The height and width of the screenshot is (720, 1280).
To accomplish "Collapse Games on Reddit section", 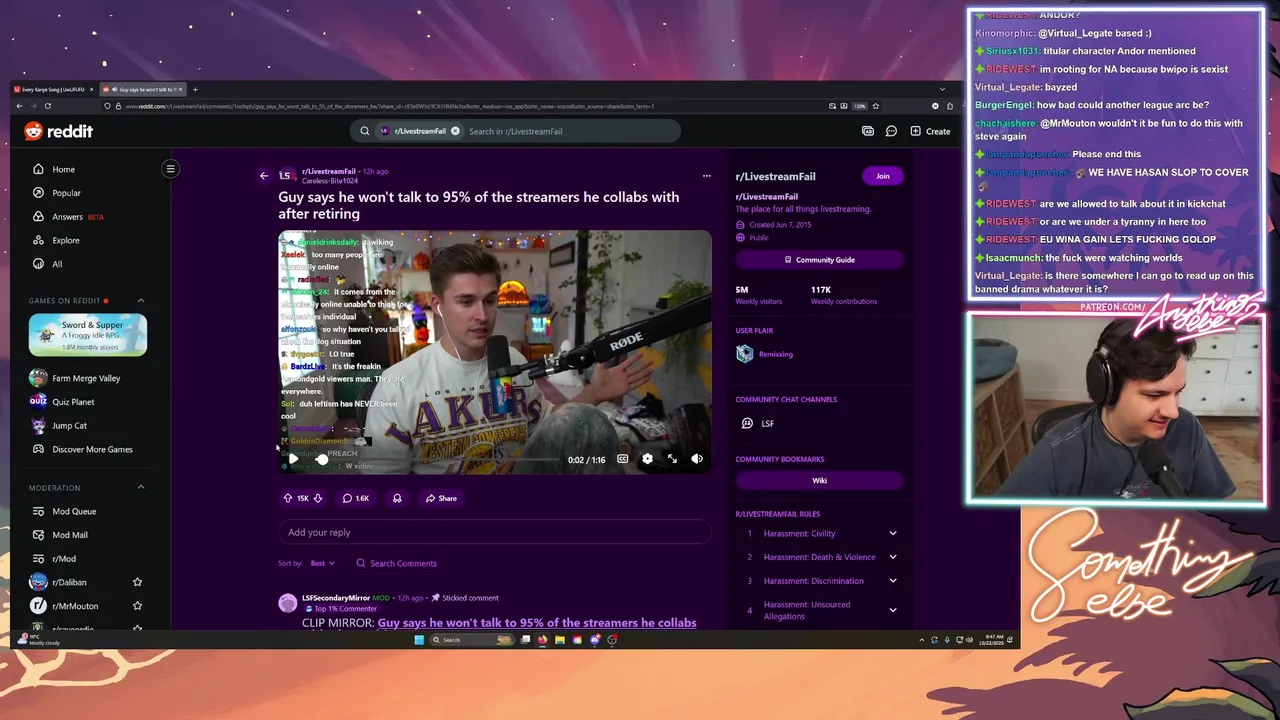I will coord(141,300).
